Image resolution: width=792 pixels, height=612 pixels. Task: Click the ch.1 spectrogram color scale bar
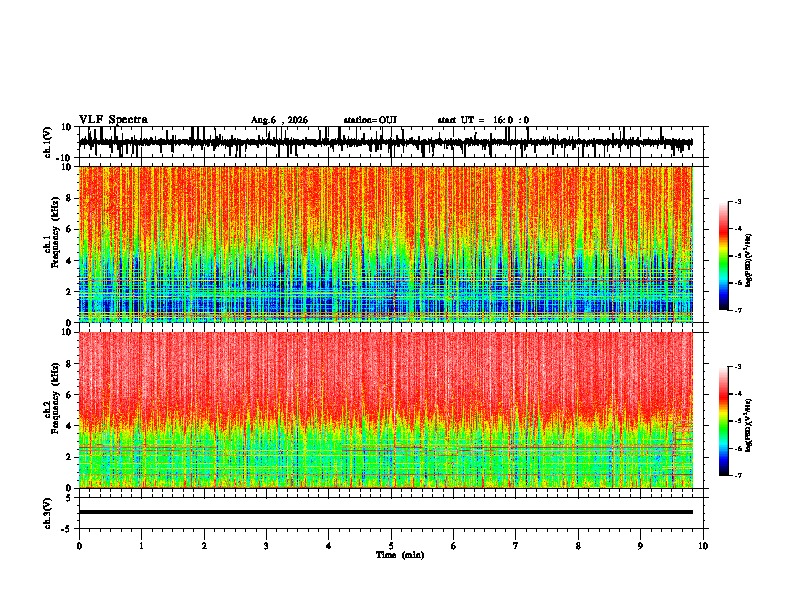tap(724, 256)
